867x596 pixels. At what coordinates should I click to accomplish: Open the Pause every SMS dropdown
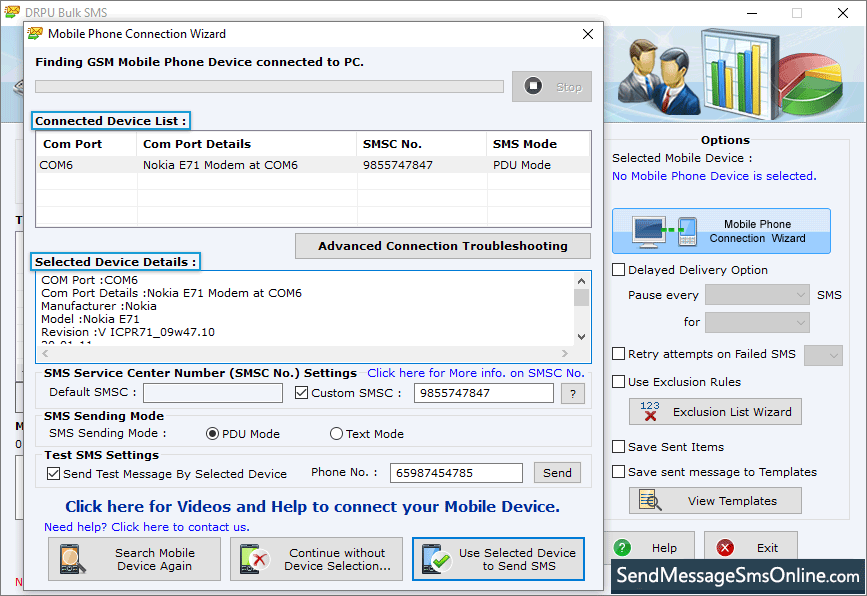point(757,295)
